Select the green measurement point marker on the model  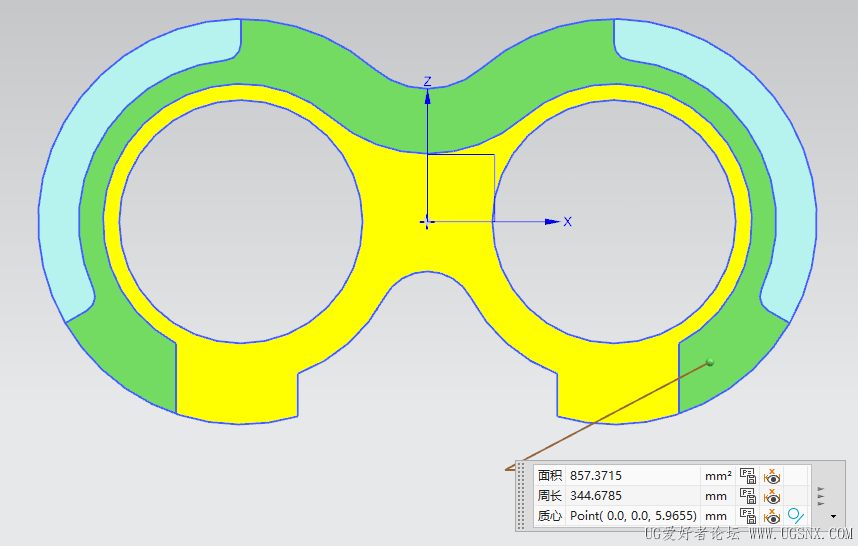tap(710, 362)
